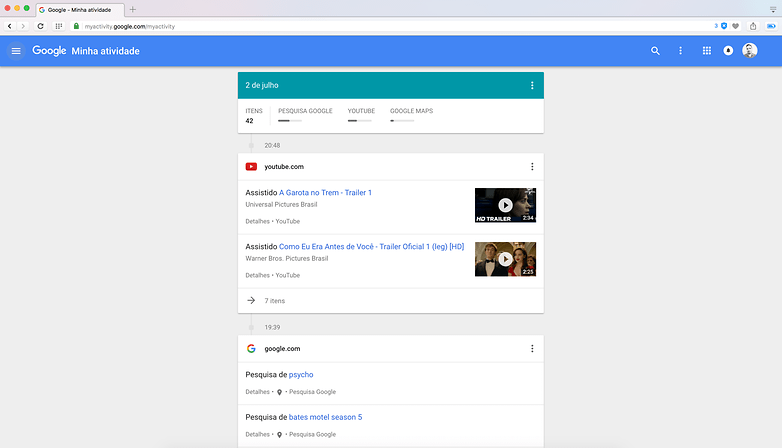Open Google apps grid launcher
This screenshot has width=782, height=448.
point(707,51)
